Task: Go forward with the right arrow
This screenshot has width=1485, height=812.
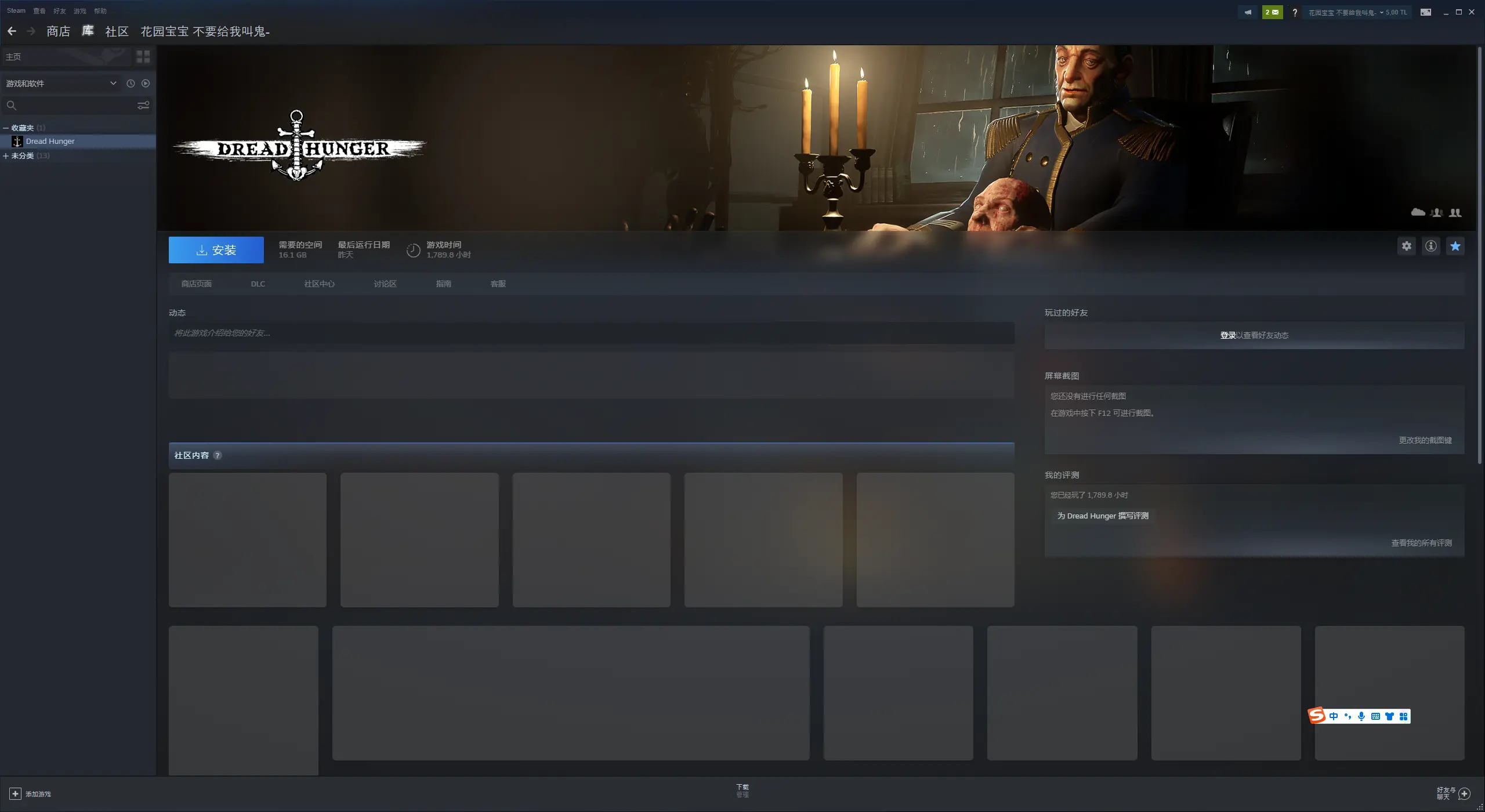Action: [x=31, y=31]
